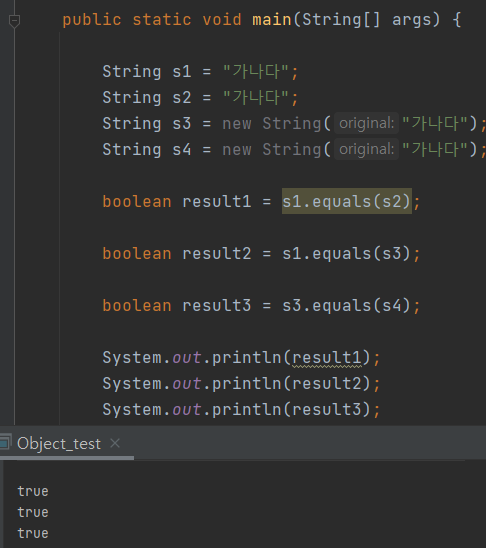The width and height of the screenshot is (486, 548).
Task: Click the second 'true' console output line
Action: point(33,512)
